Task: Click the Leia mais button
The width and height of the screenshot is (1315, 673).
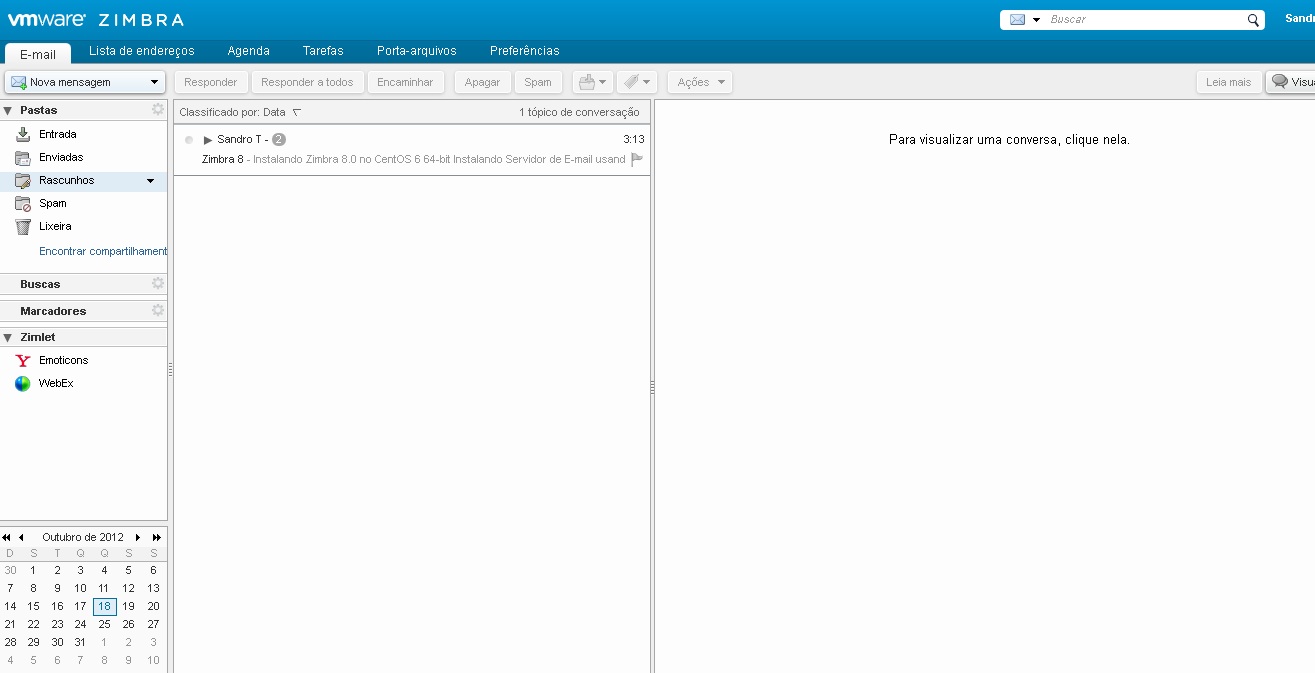Action: pos(1228,82)
